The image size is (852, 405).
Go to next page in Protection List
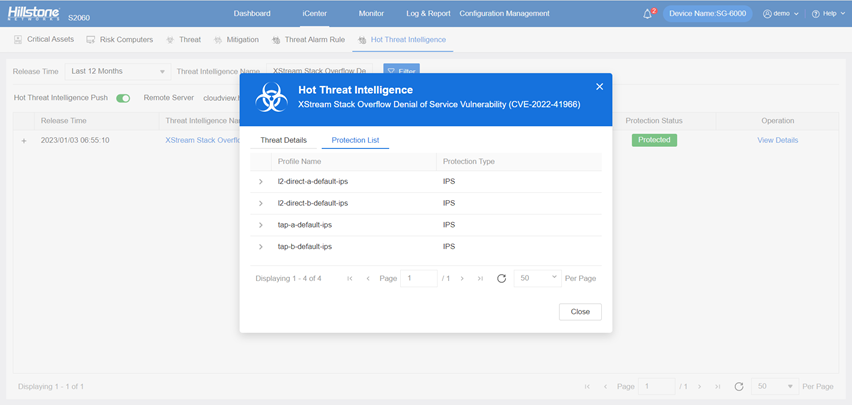462,278
